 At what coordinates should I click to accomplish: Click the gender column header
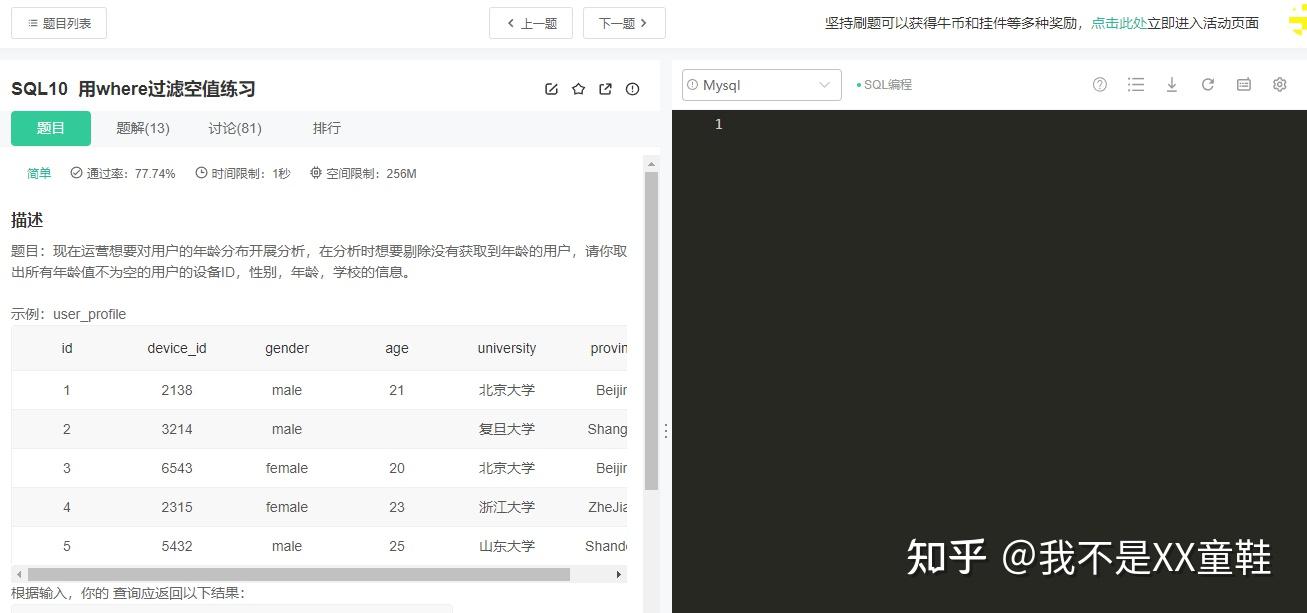coord(287,348)
